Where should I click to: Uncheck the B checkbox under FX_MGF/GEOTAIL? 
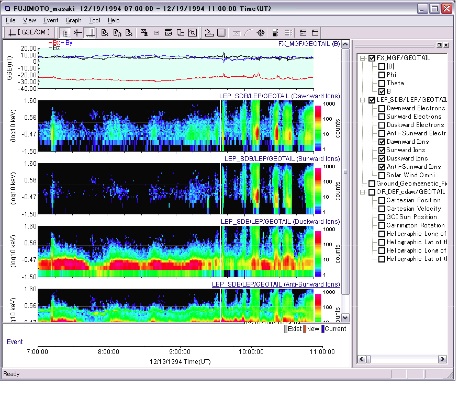tap(382, 92)
